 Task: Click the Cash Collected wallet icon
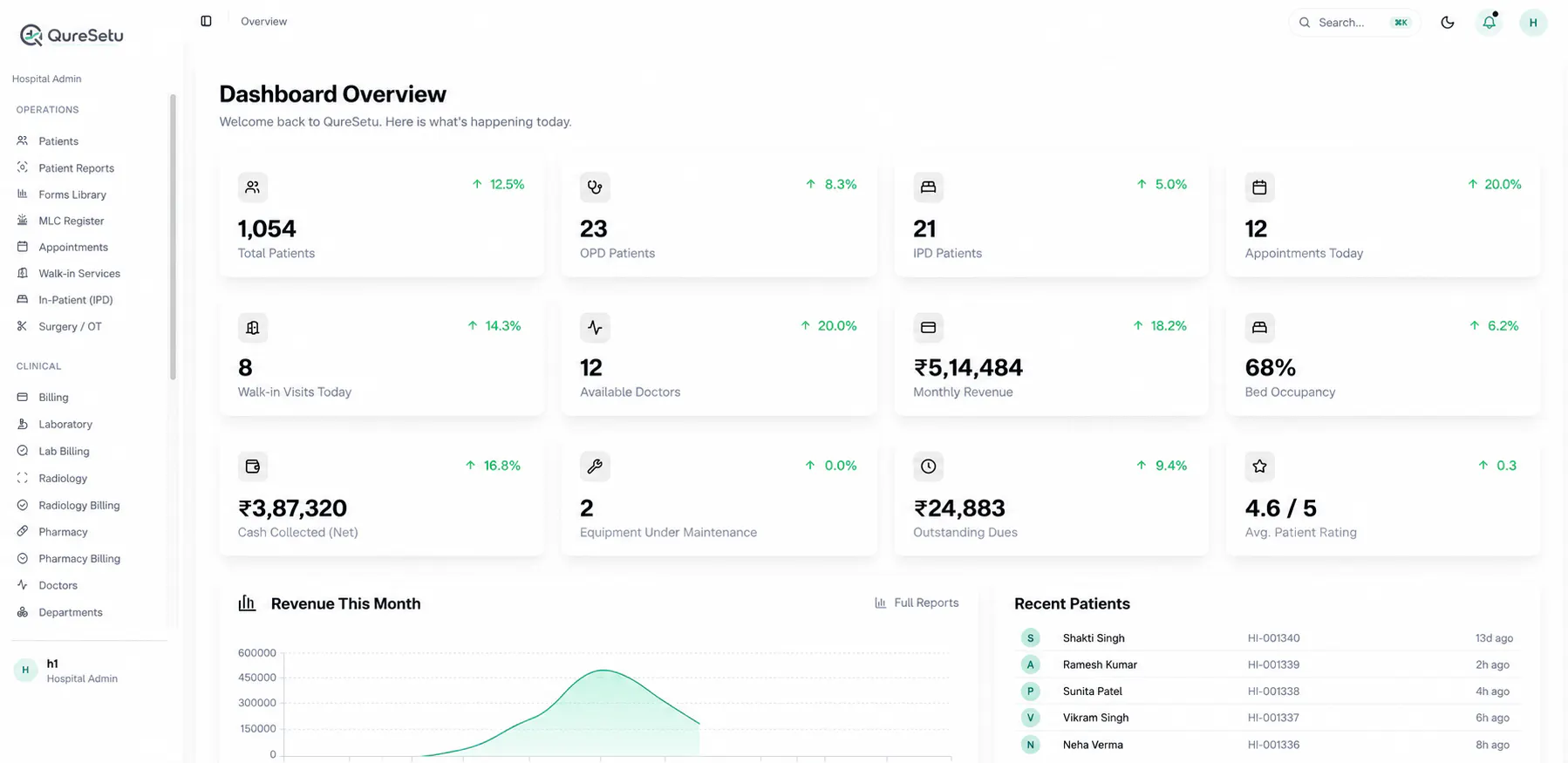point(253,467)
